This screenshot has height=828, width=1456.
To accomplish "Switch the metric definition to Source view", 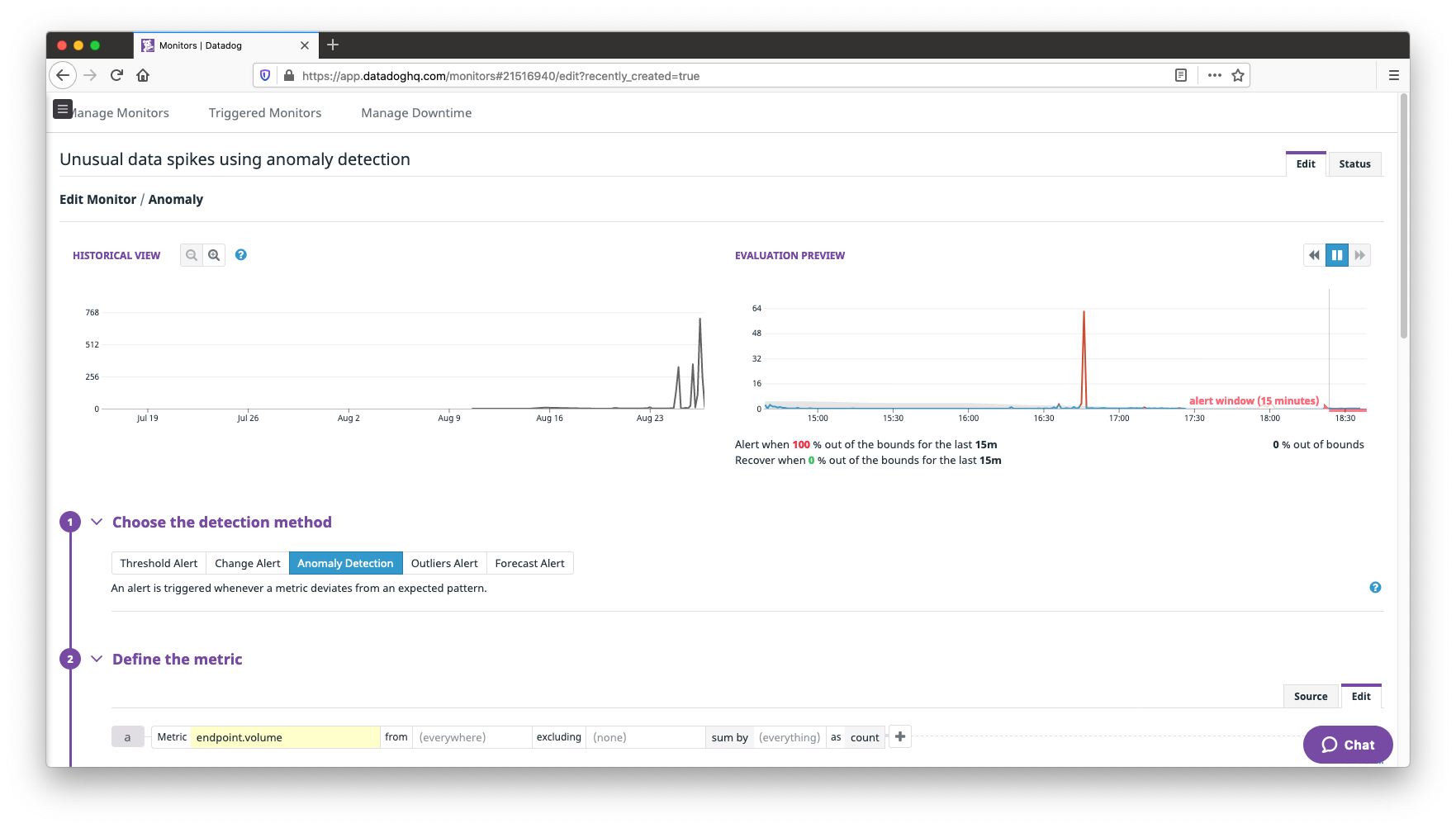I will click(x=1310, y=696).
